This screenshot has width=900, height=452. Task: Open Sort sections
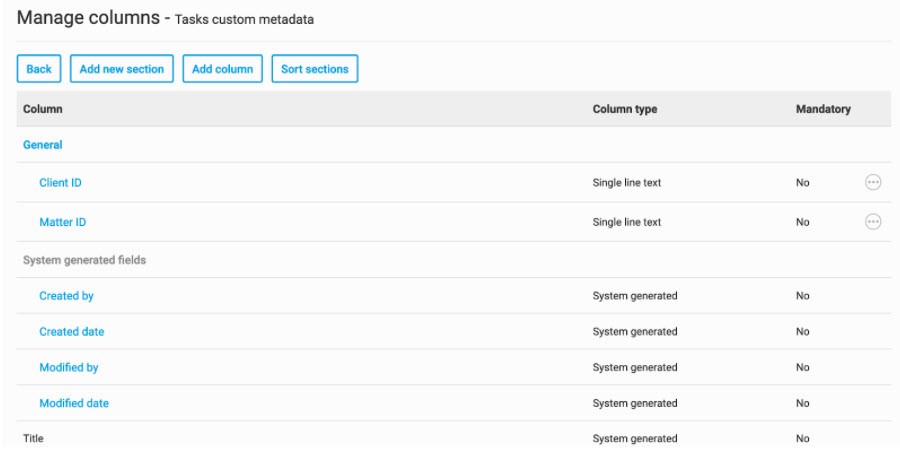click(314, 69)
